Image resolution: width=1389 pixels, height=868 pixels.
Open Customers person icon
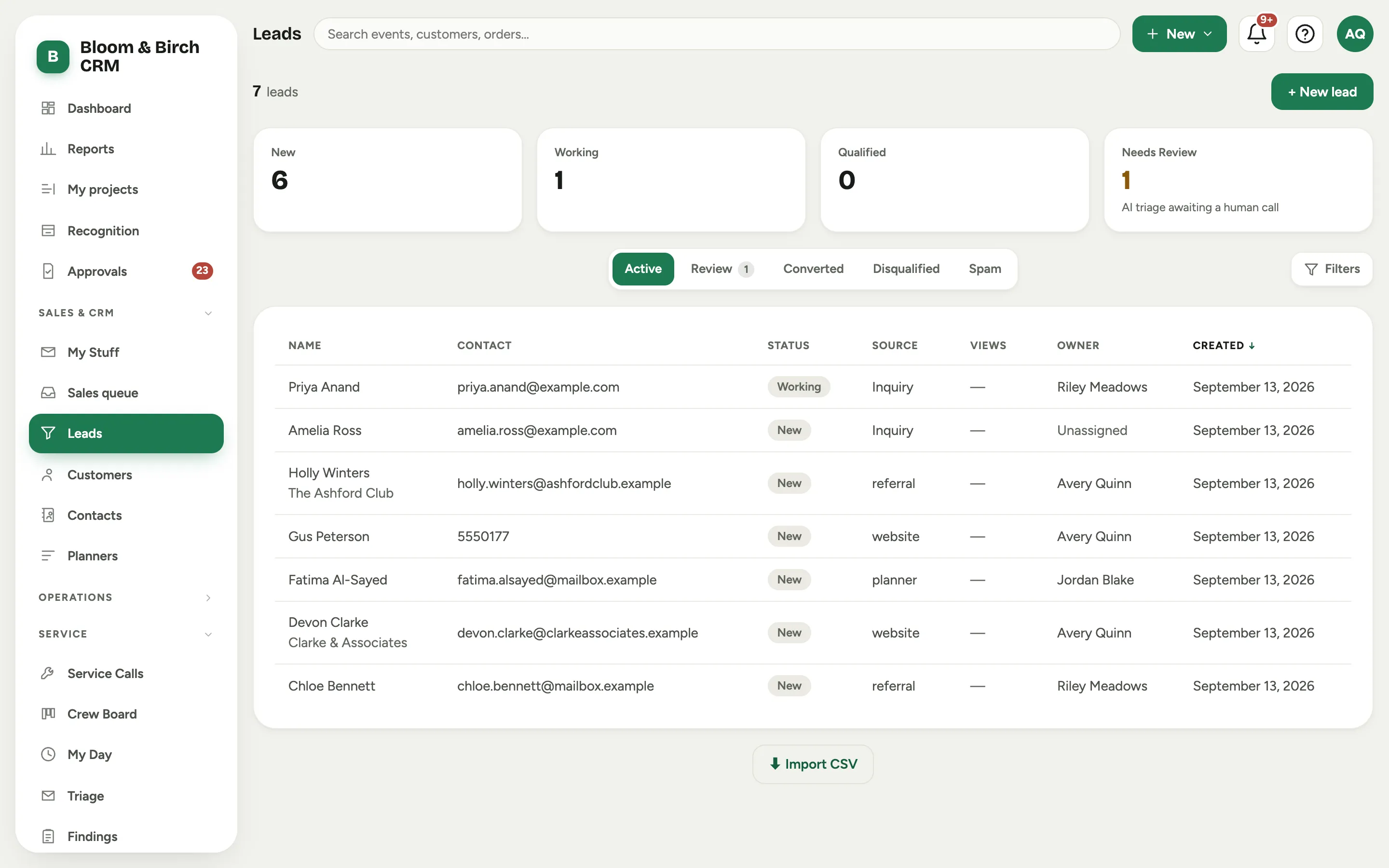pos(48,475)
